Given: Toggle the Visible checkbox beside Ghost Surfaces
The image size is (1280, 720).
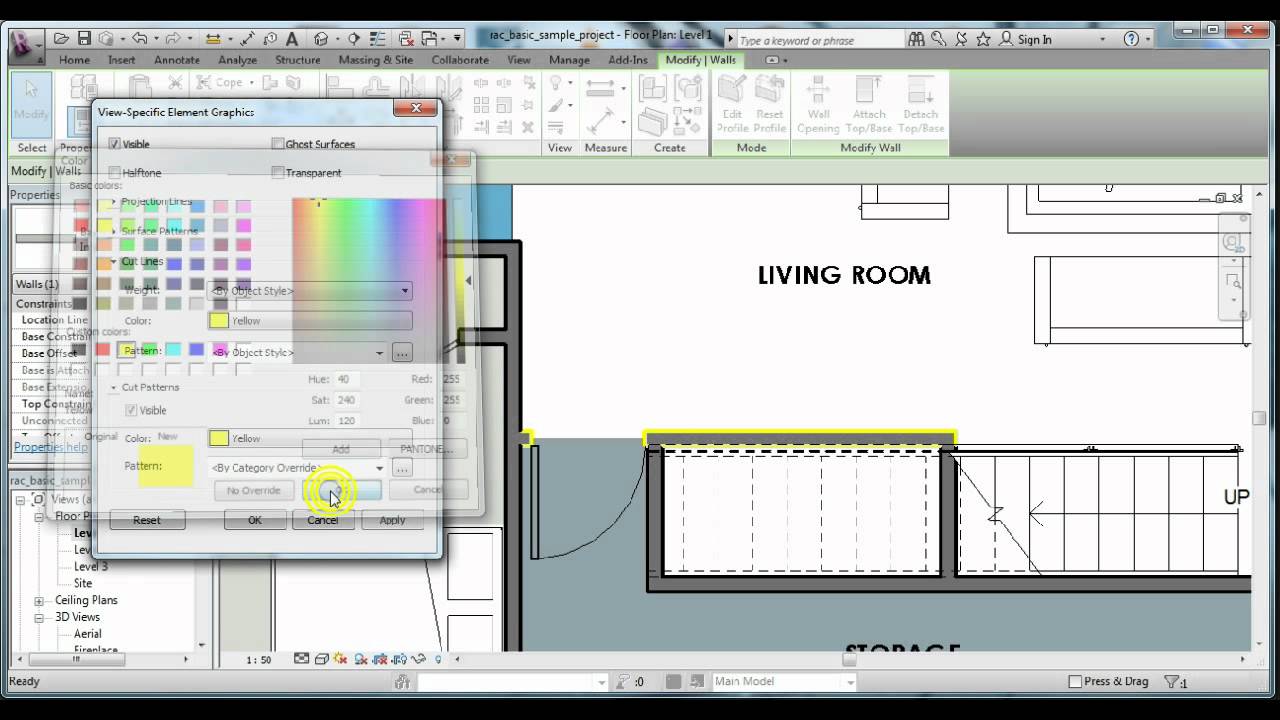Looking at the screenshot, I should (x=114, y=144).
